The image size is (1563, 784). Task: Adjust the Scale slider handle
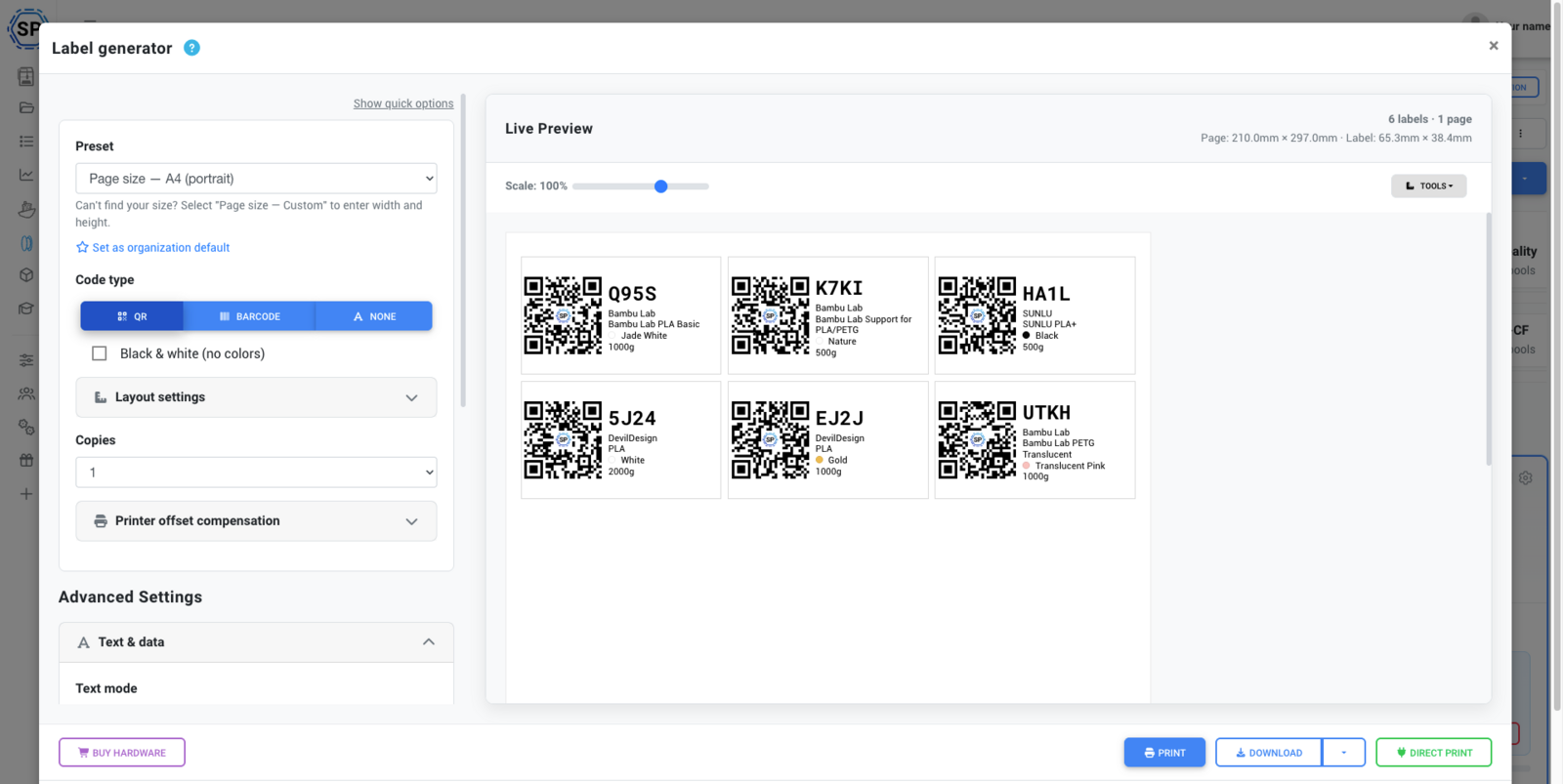[661, 186]
